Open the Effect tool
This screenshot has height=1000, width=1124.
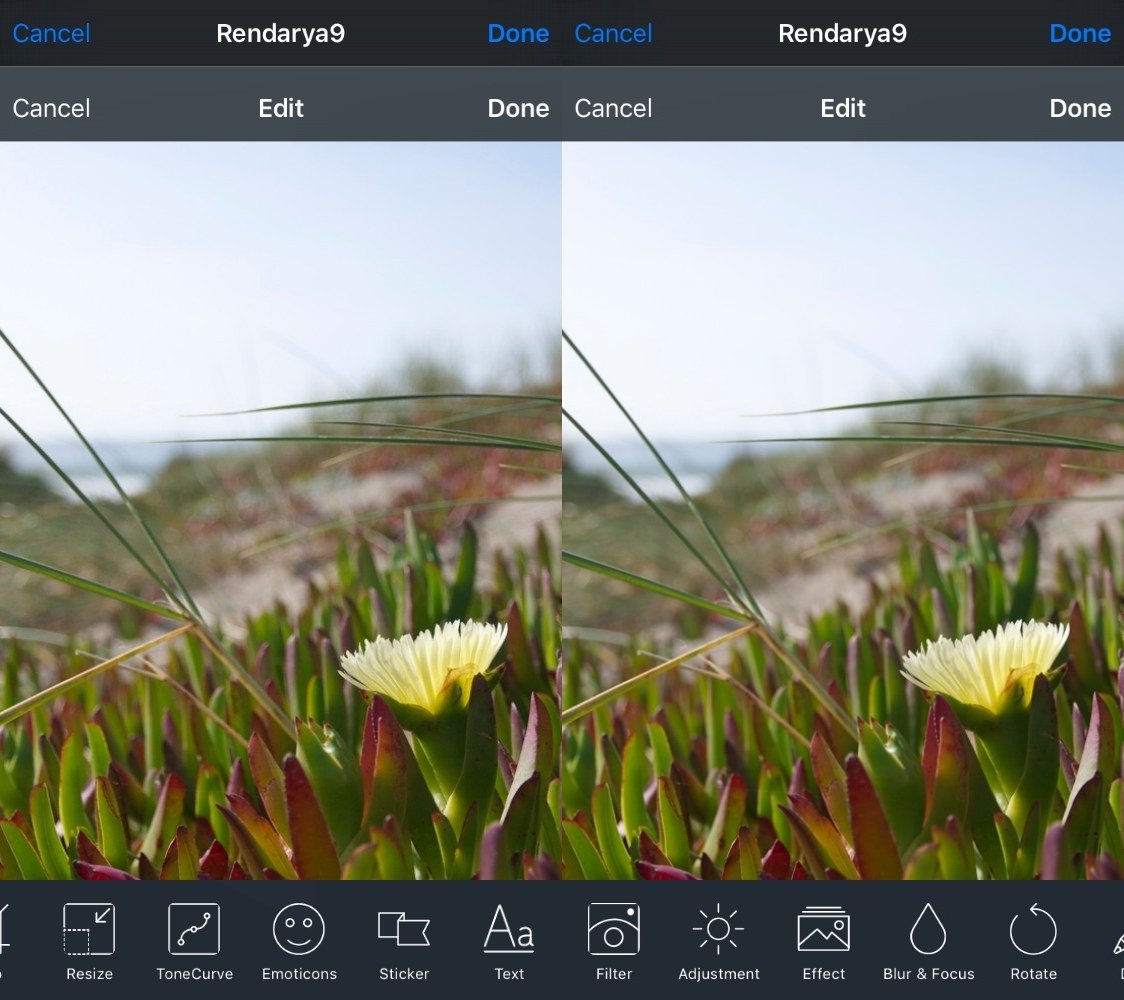(824, 941)
